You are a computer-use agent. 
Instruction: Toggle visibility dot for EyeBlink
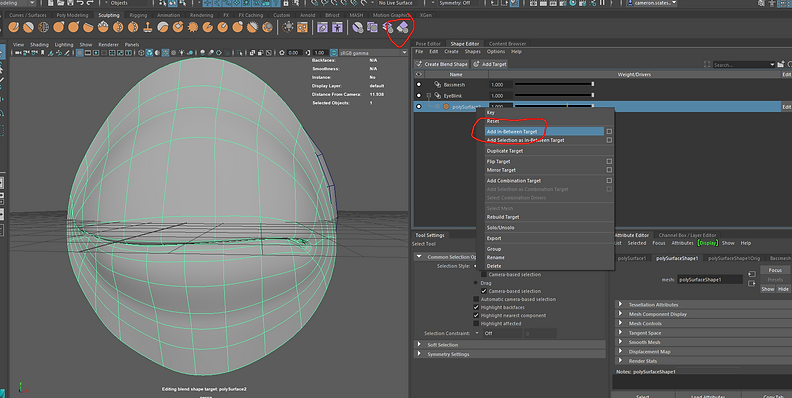point(419,95)
